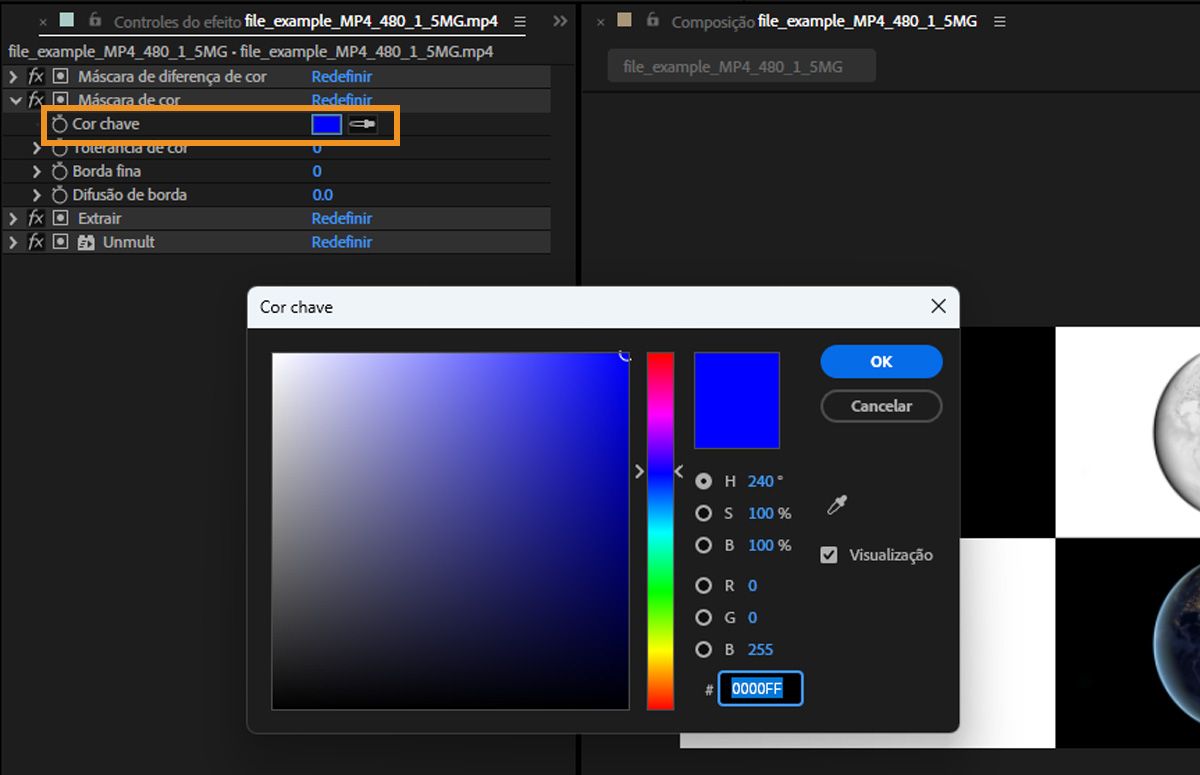Click the fx icon of Máscara de cor
This screenshot has height=775, width=1200.
point(36,100)
